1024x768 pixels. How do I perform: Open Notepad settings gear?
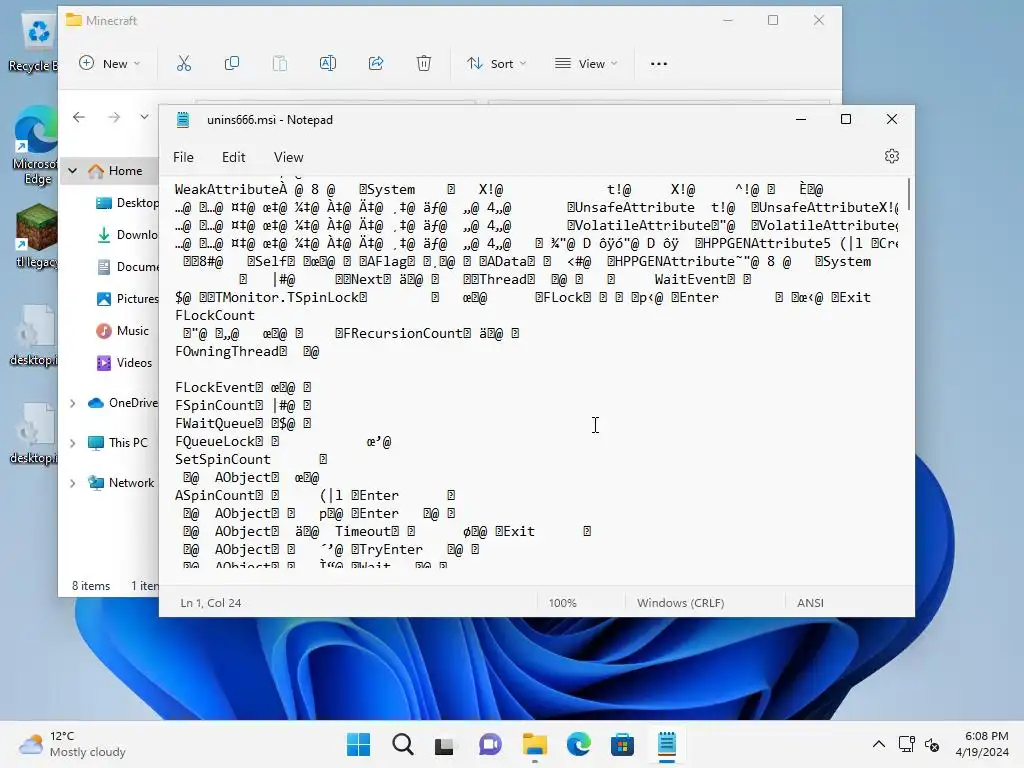click(x=891, y=156)
